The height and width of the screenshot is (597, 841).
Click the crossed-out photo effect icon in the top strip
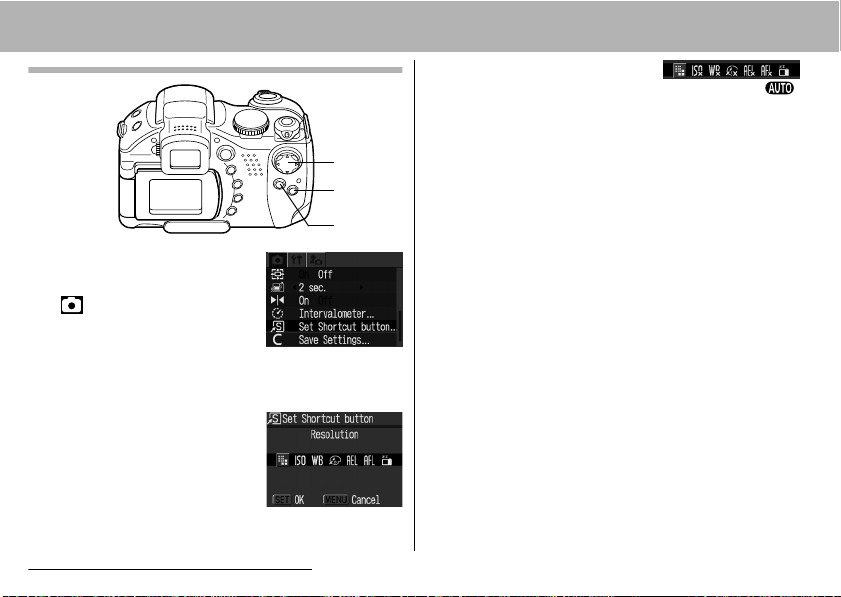pyautogui.click(x=732, y=70)
